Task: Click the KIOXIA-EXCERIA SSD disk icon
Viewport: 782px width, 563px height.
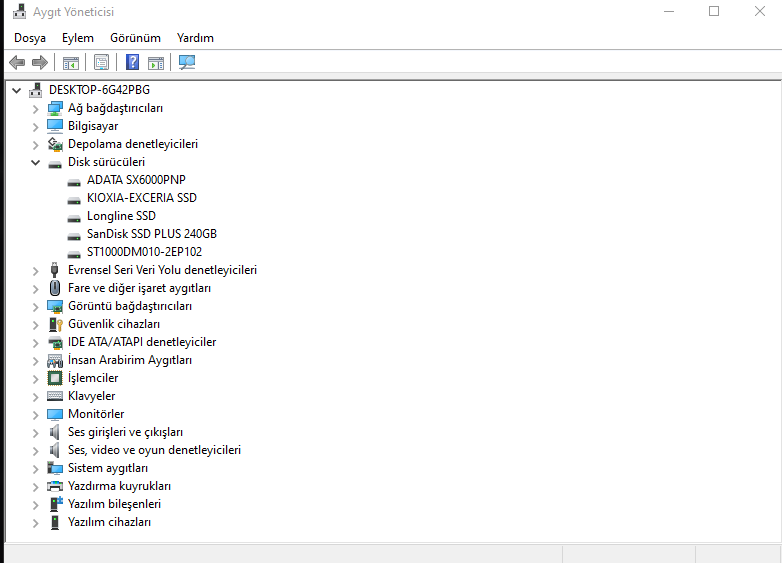Action: click(x=74, y=200)
